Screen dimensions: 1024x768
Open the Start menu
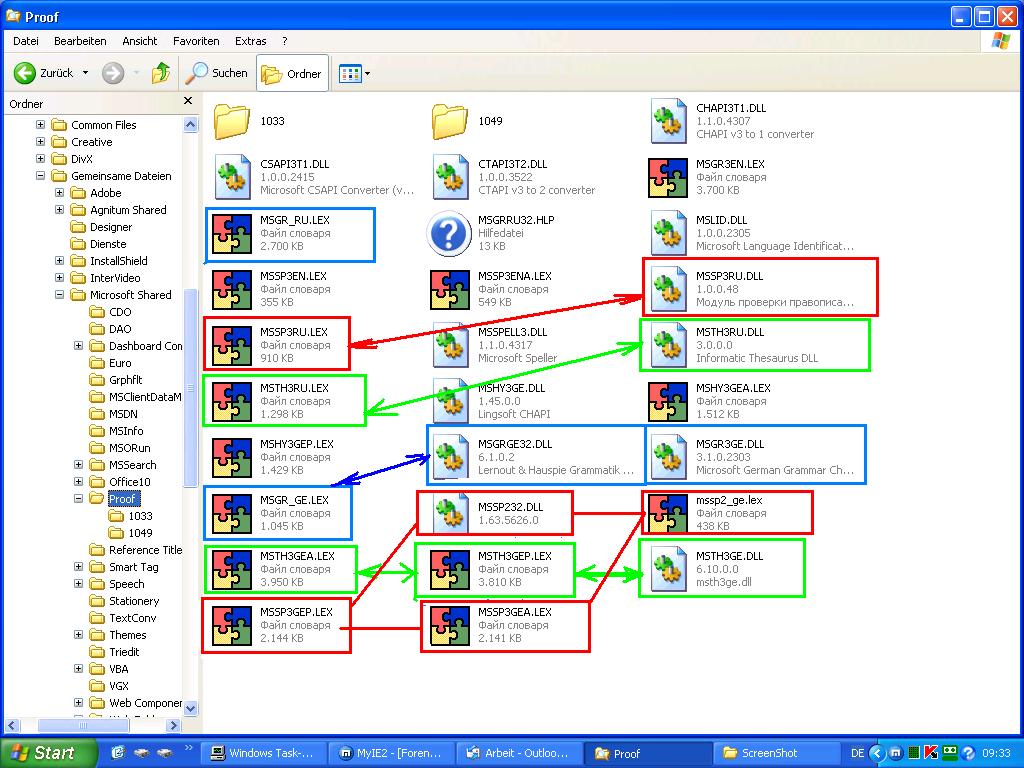(48, 753)
